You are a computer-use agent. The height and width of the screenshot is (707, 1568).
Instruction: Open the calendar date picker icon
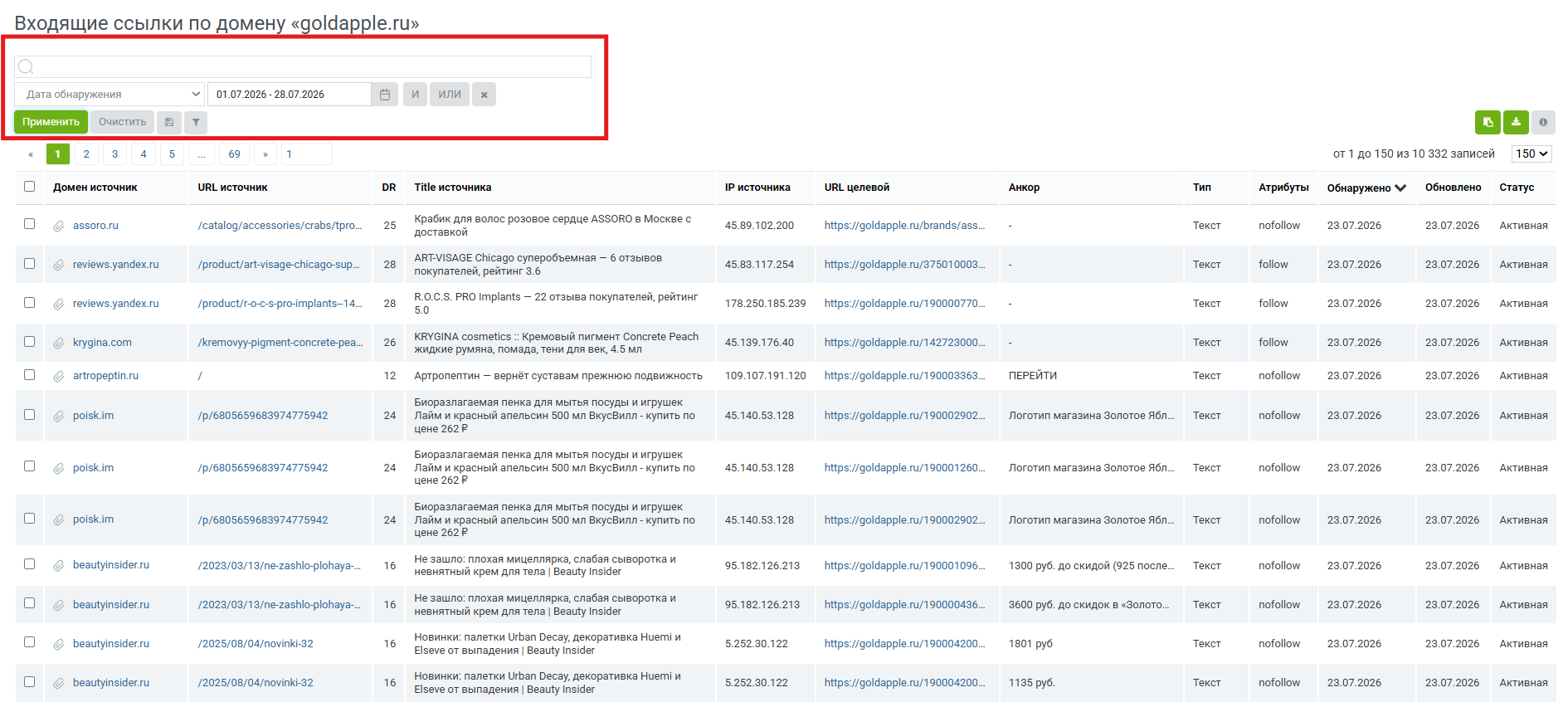[x=385, y=95]
